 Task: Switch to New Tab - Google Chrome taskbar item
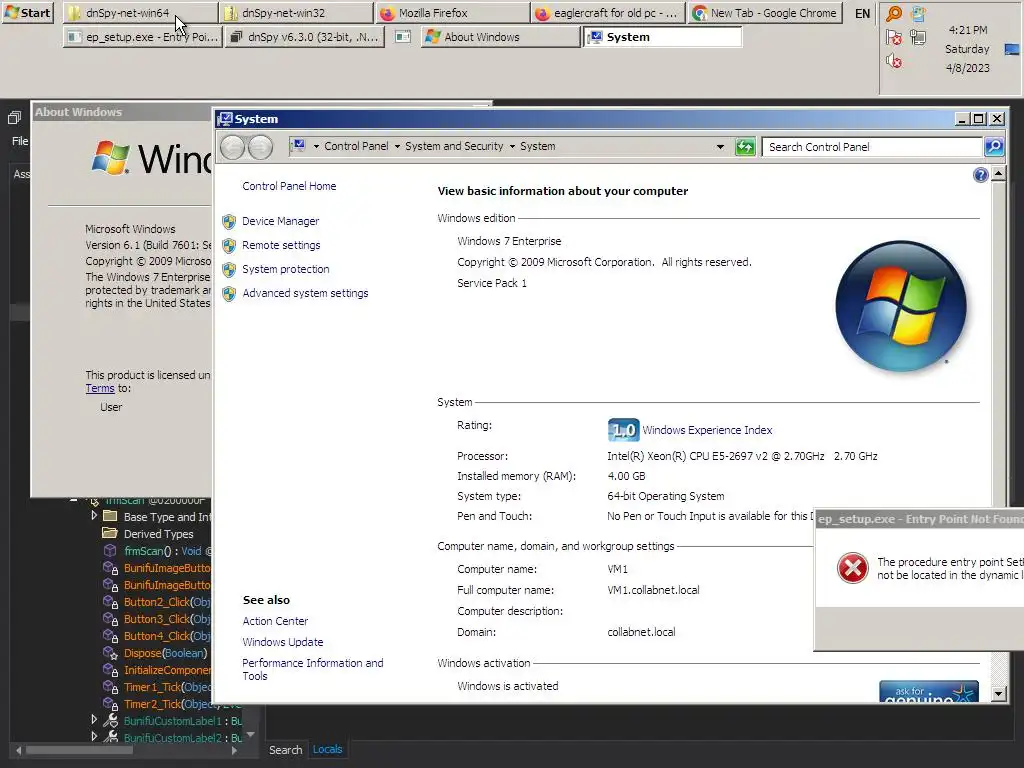coord(764,12)
